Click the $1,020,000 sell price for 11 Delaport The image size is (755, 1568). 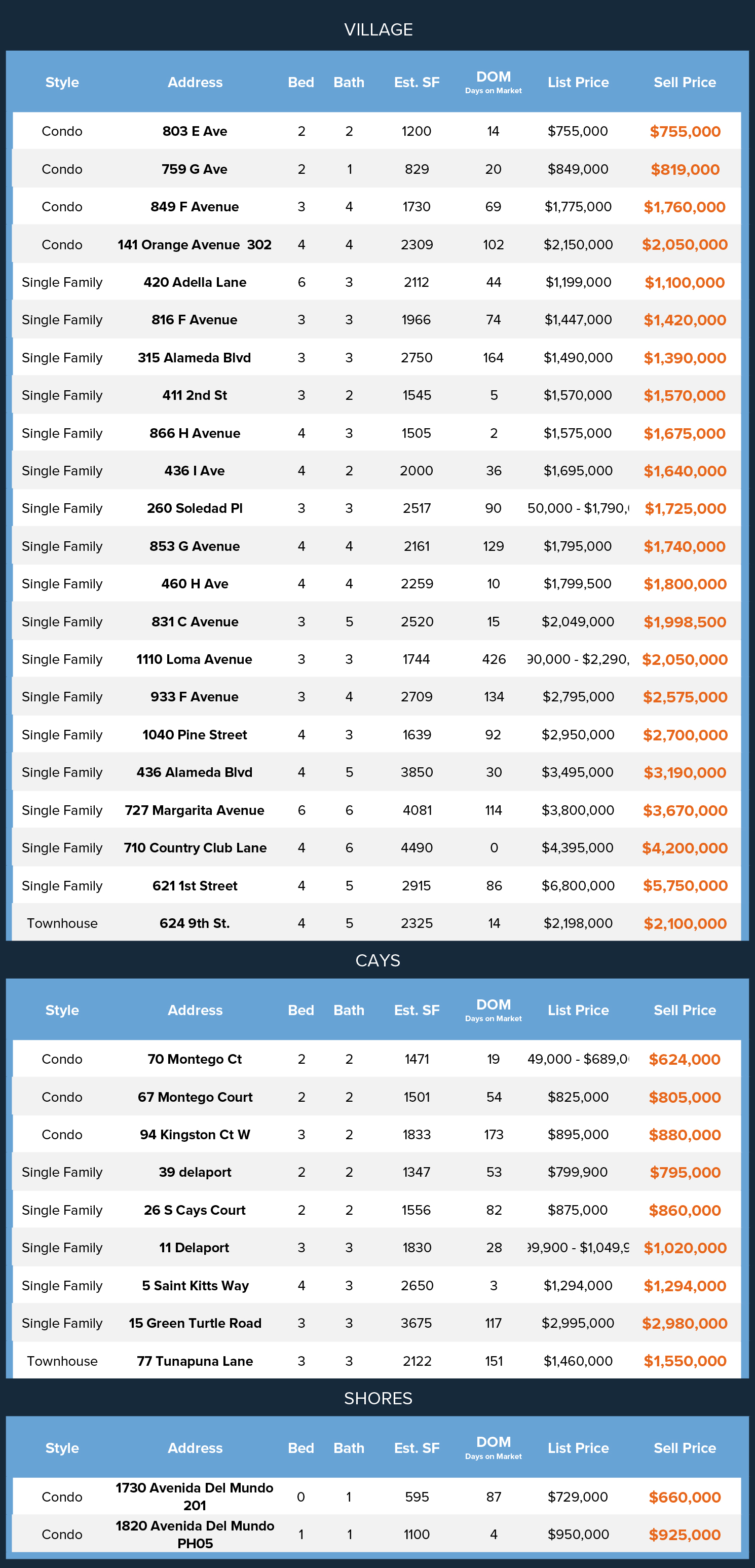(x=685, y=1248)
